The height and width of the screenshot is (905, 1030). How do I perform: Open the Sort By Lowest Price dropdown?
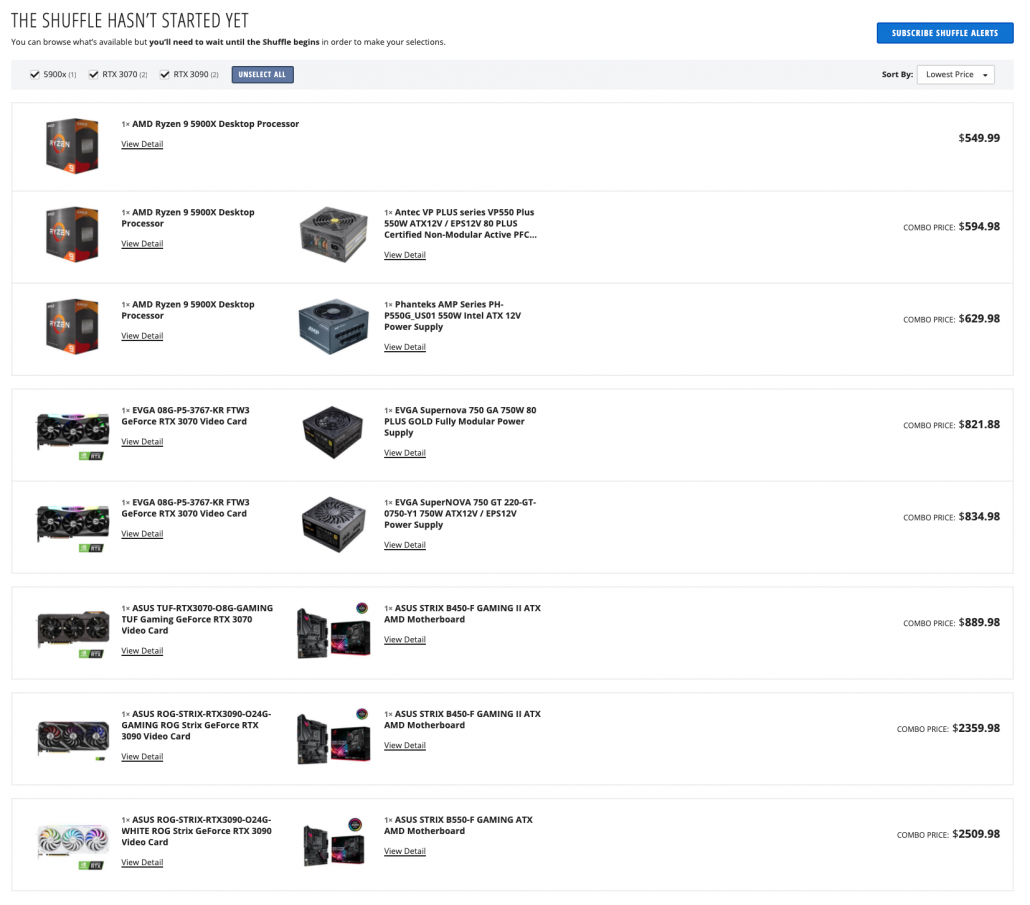[956, 75]
